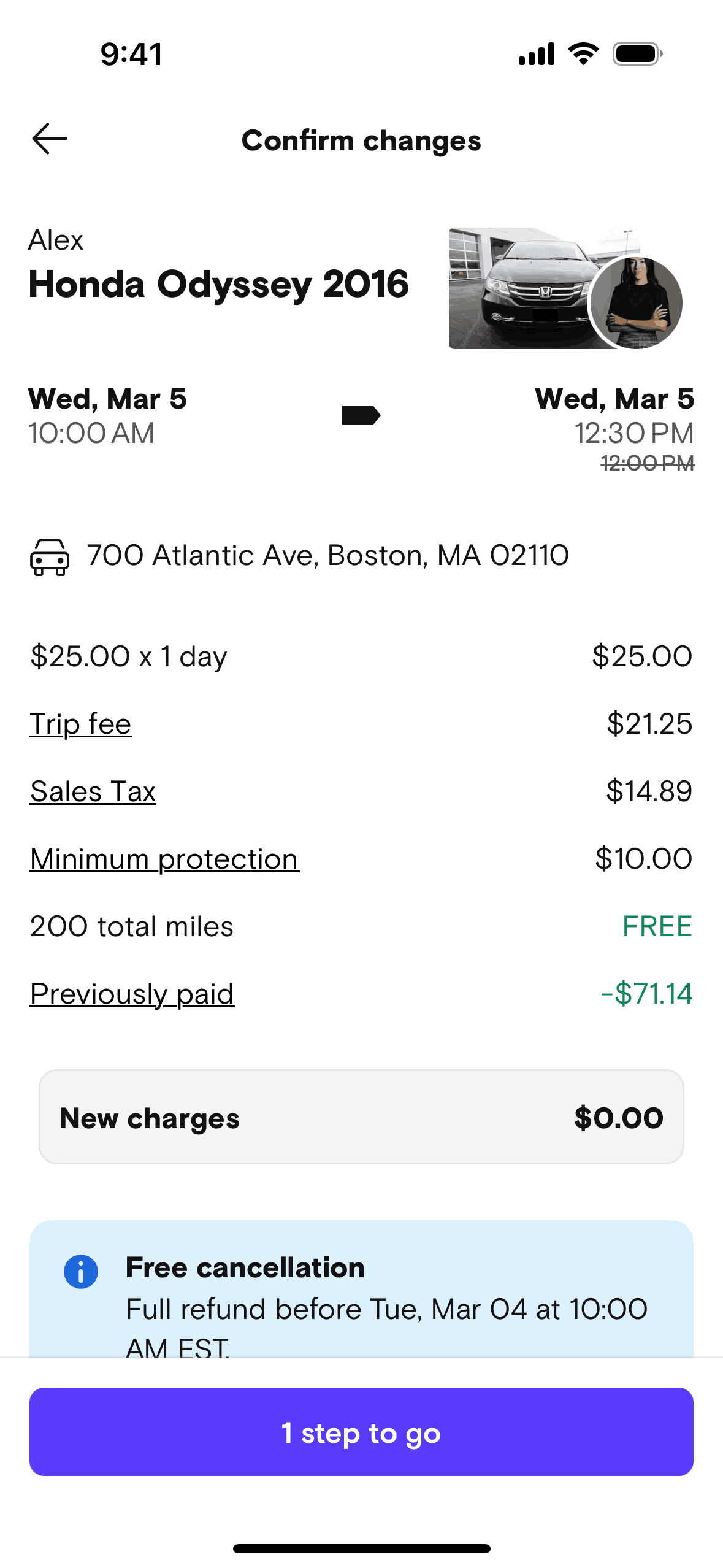Open the Trip fee details link

81,724
